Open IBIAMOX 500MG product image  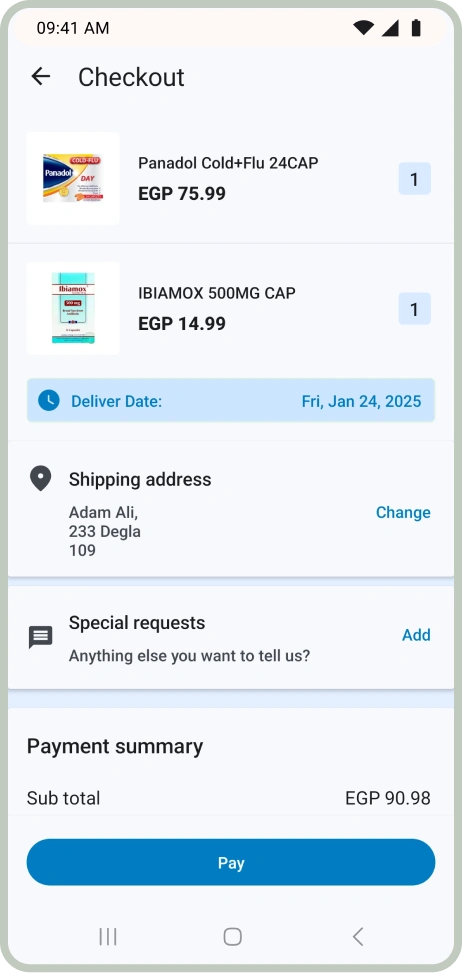tap(73, 308)
